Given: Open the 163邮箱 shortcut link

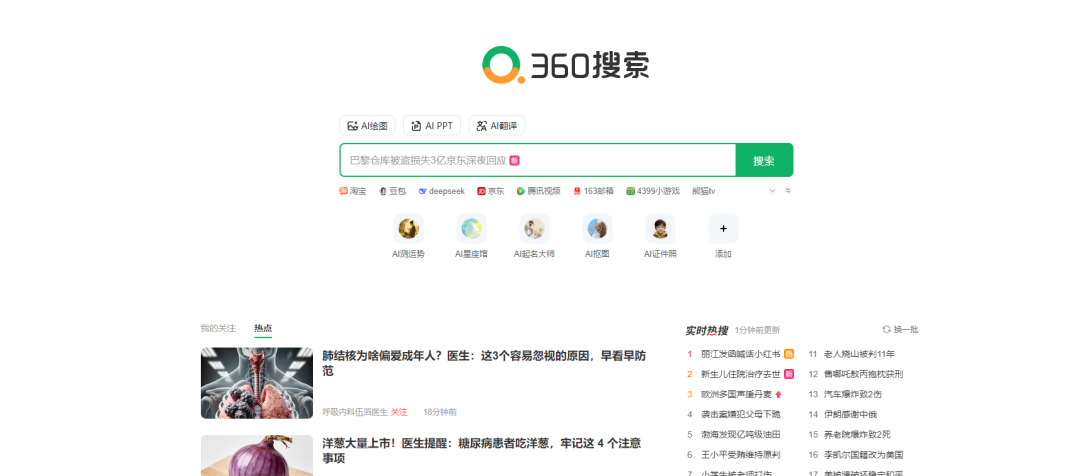Looking at the screenshot, I should click(594, 191).
